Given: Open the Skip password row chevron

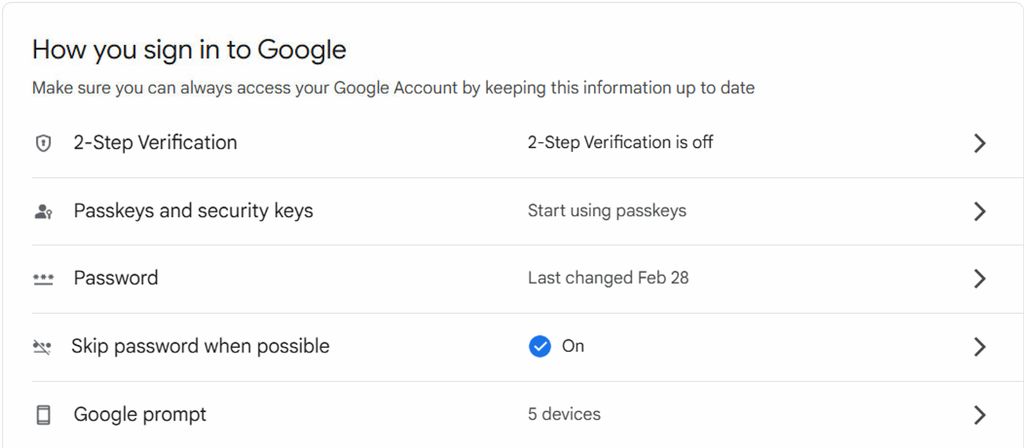Looking at the screenshot, I should [x=979, y=347].
